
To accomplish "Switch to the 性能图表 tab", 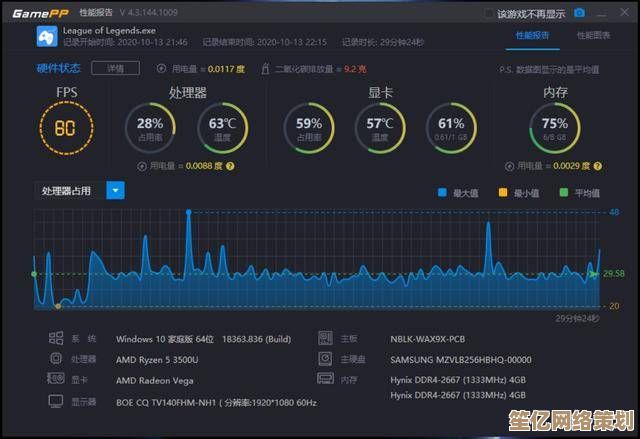I will (593, 35).
